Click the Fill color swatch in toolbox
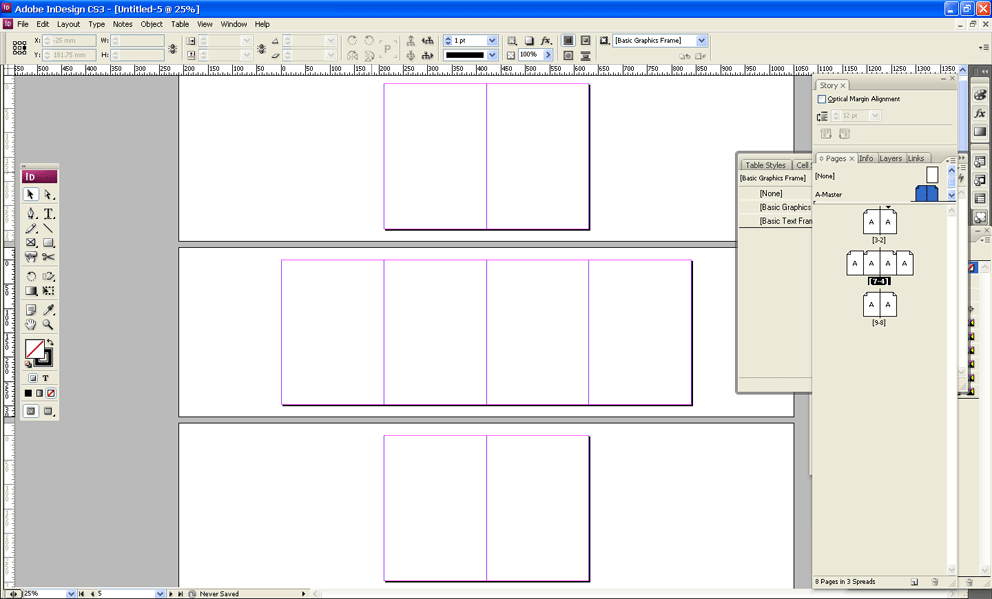 (35, 349)
